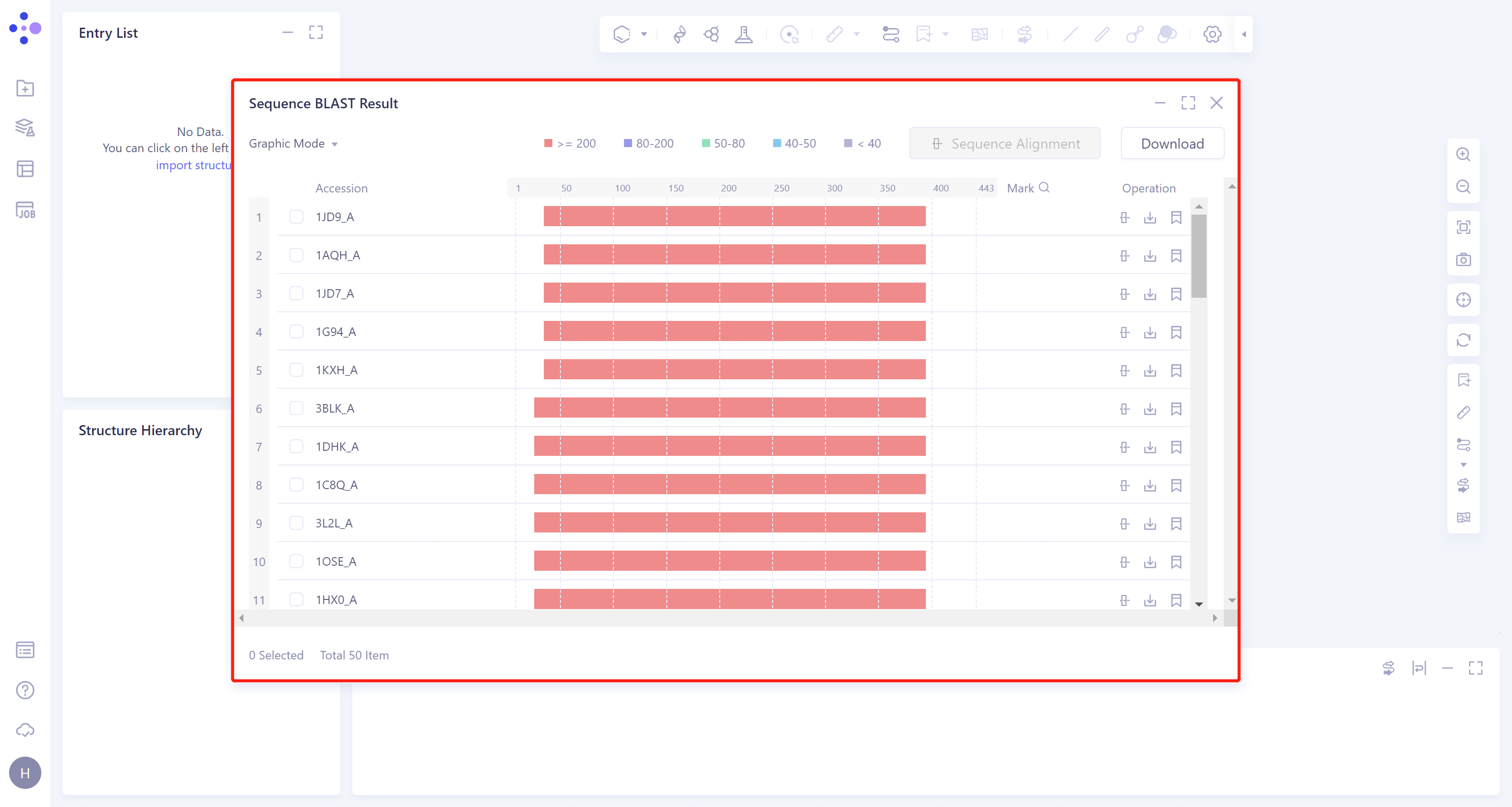Image resolution: width=1512 pixels, height=807 pixels.
Task: Click the JOB icon in left sidebar
Action: [x=25, y=210]
